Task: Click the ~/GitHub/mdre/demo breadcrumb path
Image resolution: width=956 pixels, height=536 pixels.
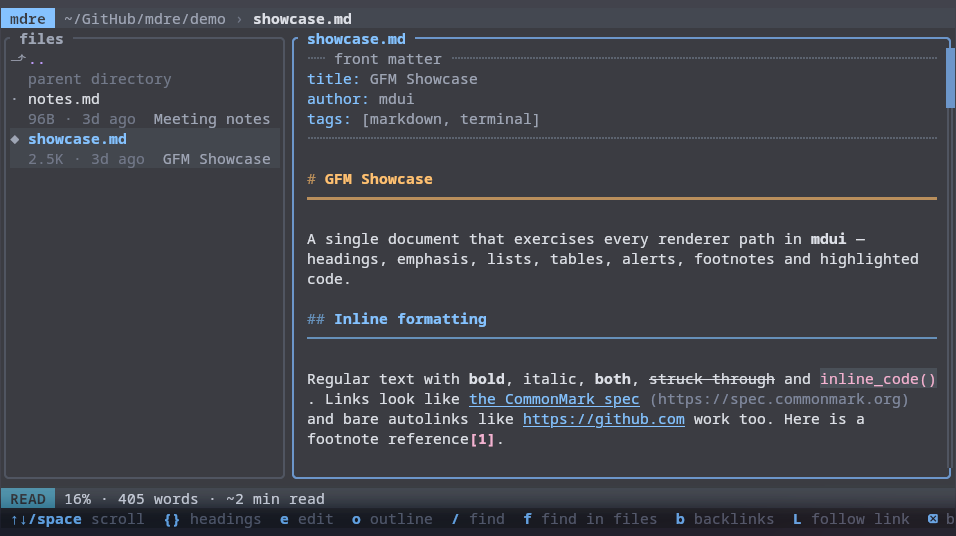Action: [144, 19]
